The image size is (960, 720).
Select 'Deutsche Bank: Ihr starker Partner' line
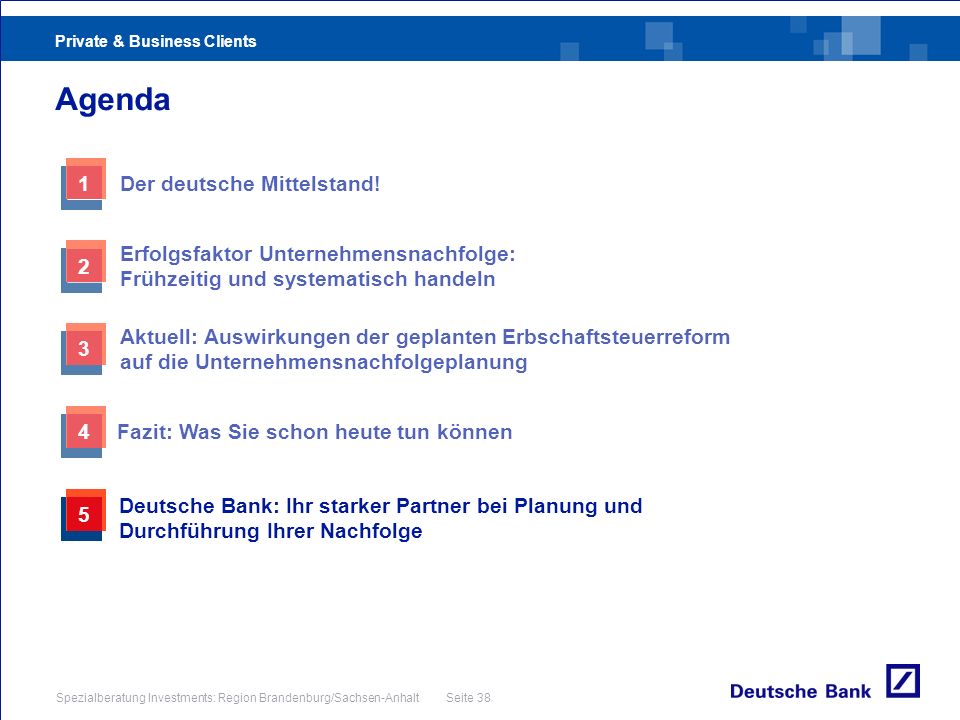tap(381, 506)
